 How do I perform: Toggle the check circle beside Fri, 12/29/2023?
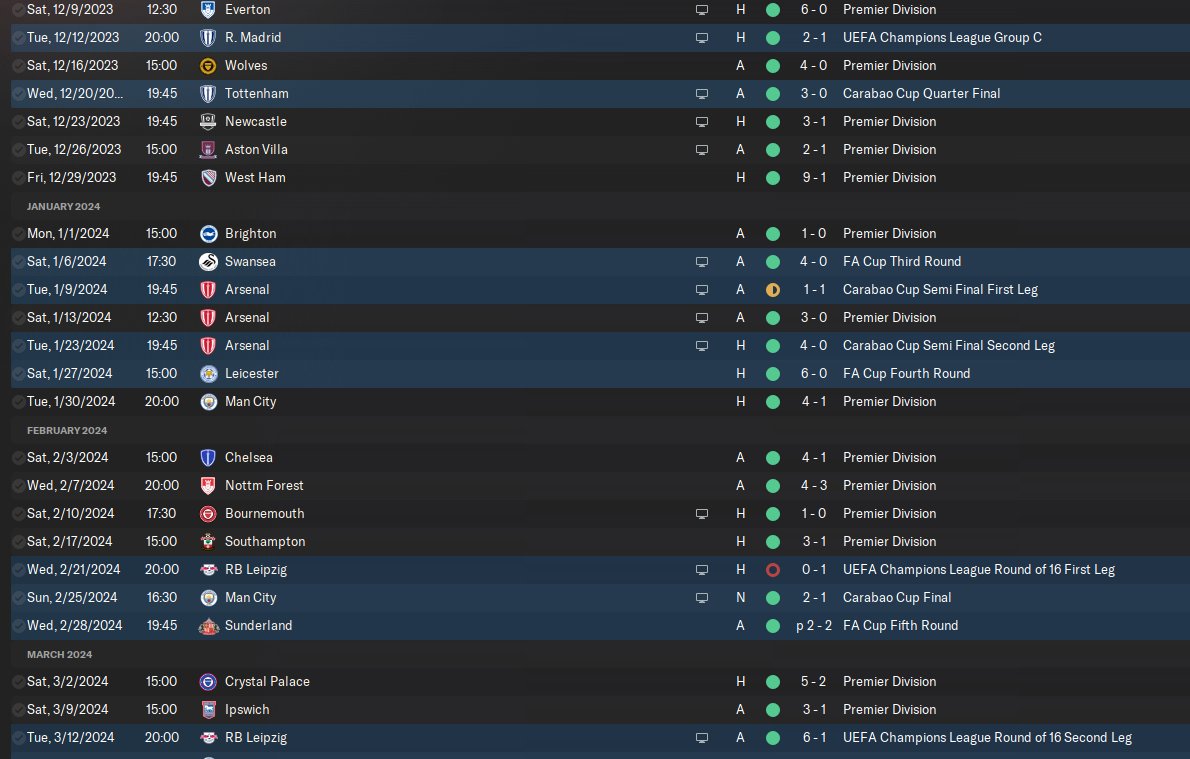click(x=18, y=178)
